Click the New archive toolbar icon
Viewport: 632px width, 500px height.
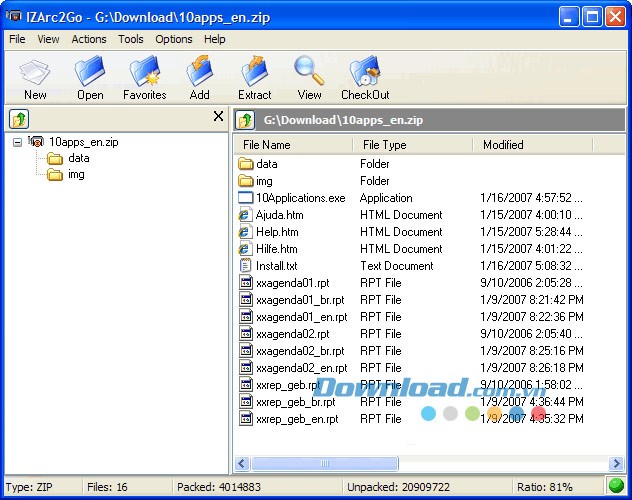(x=35, y=76)
